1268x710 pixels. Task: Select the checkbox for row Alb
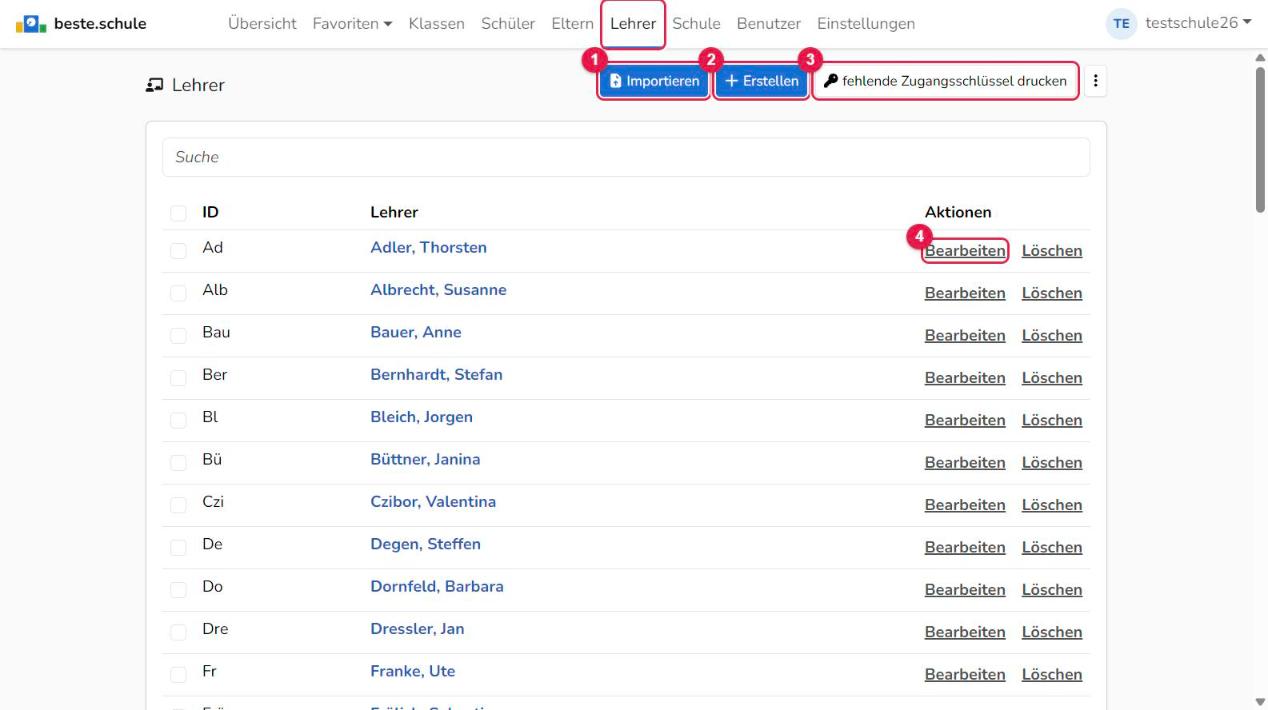(178, 293)
